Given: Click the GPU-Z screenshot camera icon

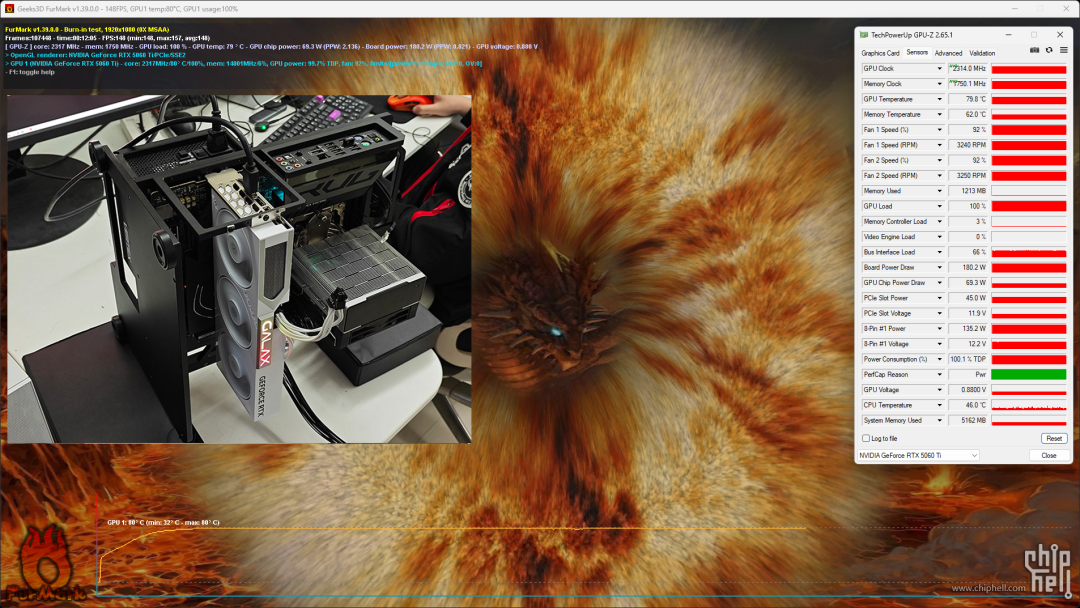Looking at the screenshot, I should point(1034,50).
